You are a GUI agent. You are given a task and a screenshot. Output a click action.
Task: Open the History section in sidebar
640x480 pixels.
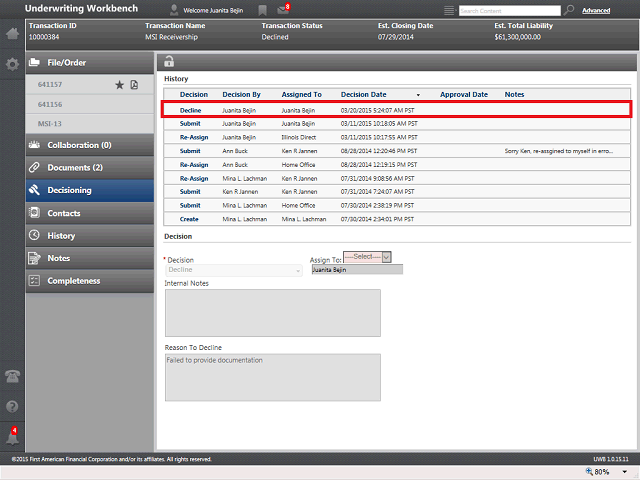pos(90,236)
